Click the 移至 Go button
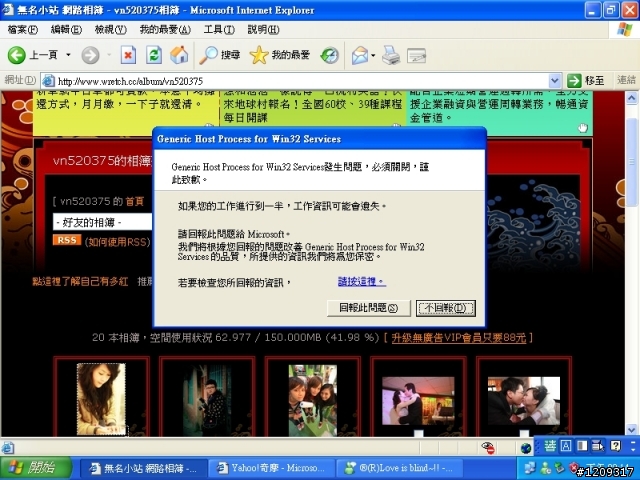The height and width of the screenshot is (480, 640). 586,80
